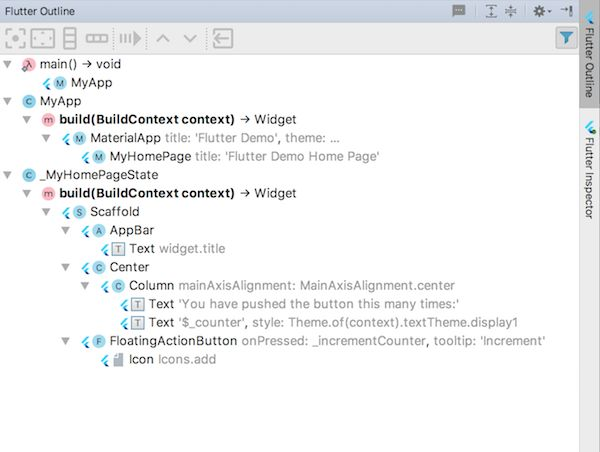Screen dimensions: 600x452
Task: Collapse MyApp's build method node
Action: point(27,120)
